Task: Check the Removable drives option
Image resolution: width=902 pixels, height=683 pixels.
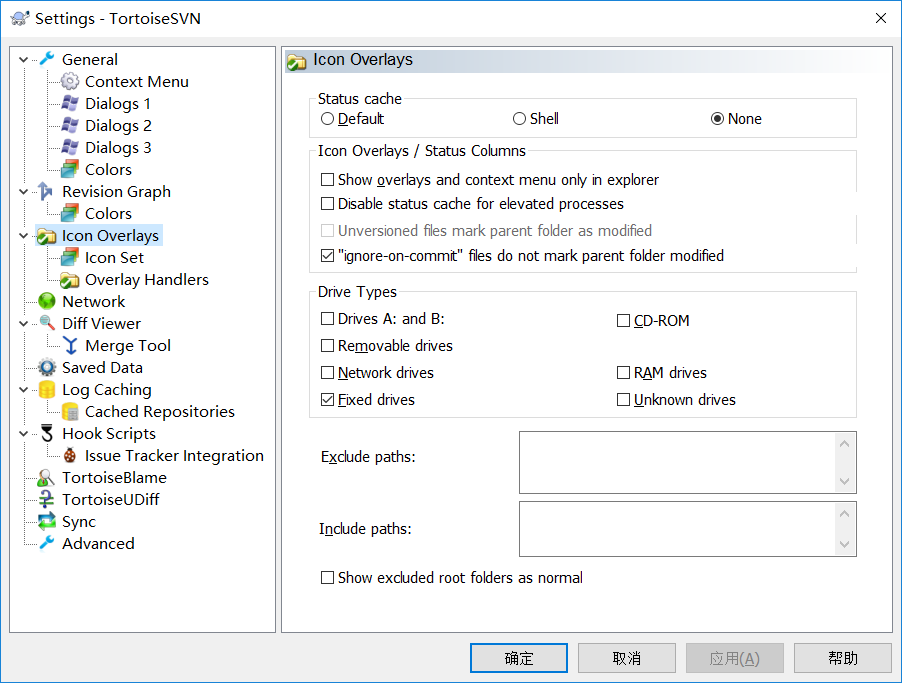Action: click(327, 345)
